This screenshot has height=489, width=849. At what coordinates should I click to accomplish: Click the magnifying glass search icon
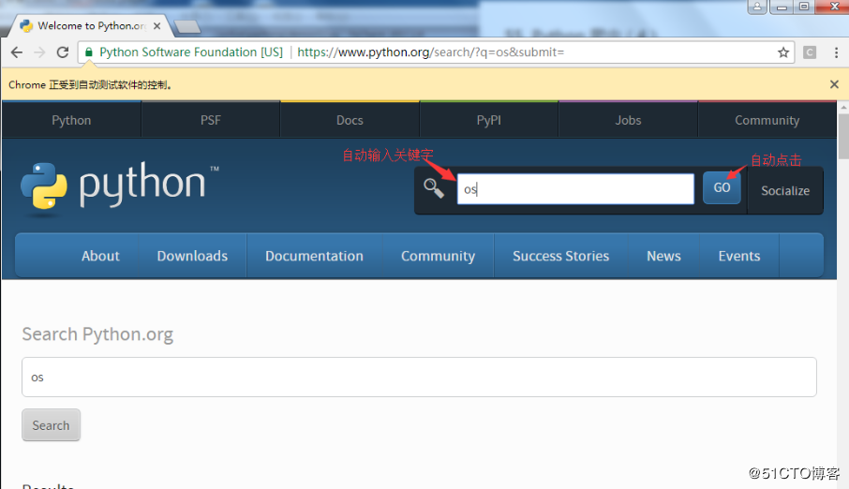(433, 188)
